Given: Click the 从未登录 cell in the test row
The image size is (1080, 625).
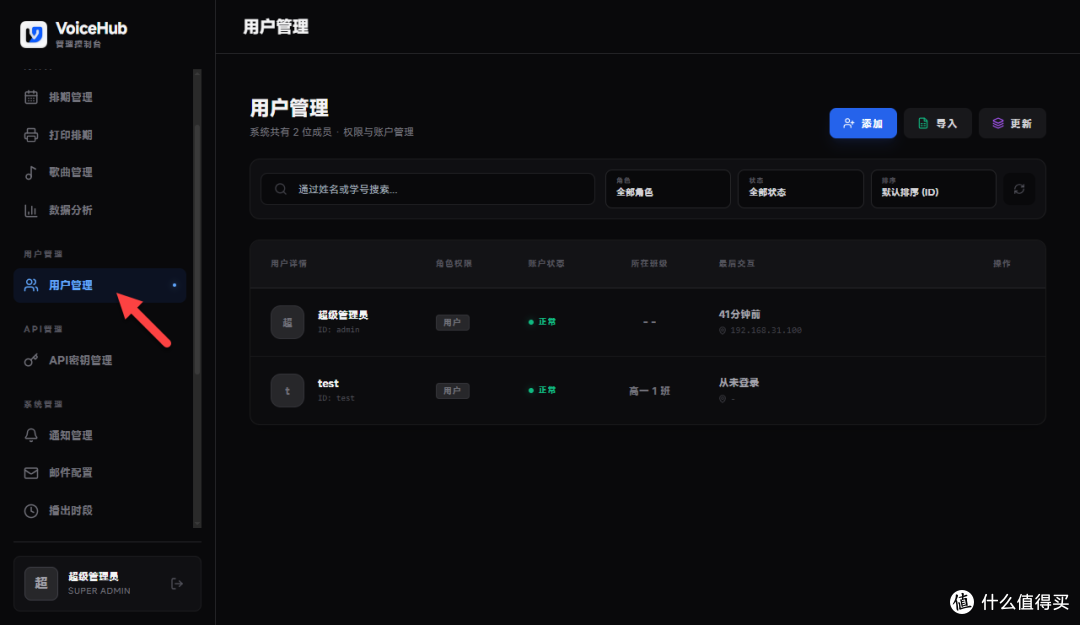Looking at the screenshot, I should pyautogui.click(x=739, y=382).
